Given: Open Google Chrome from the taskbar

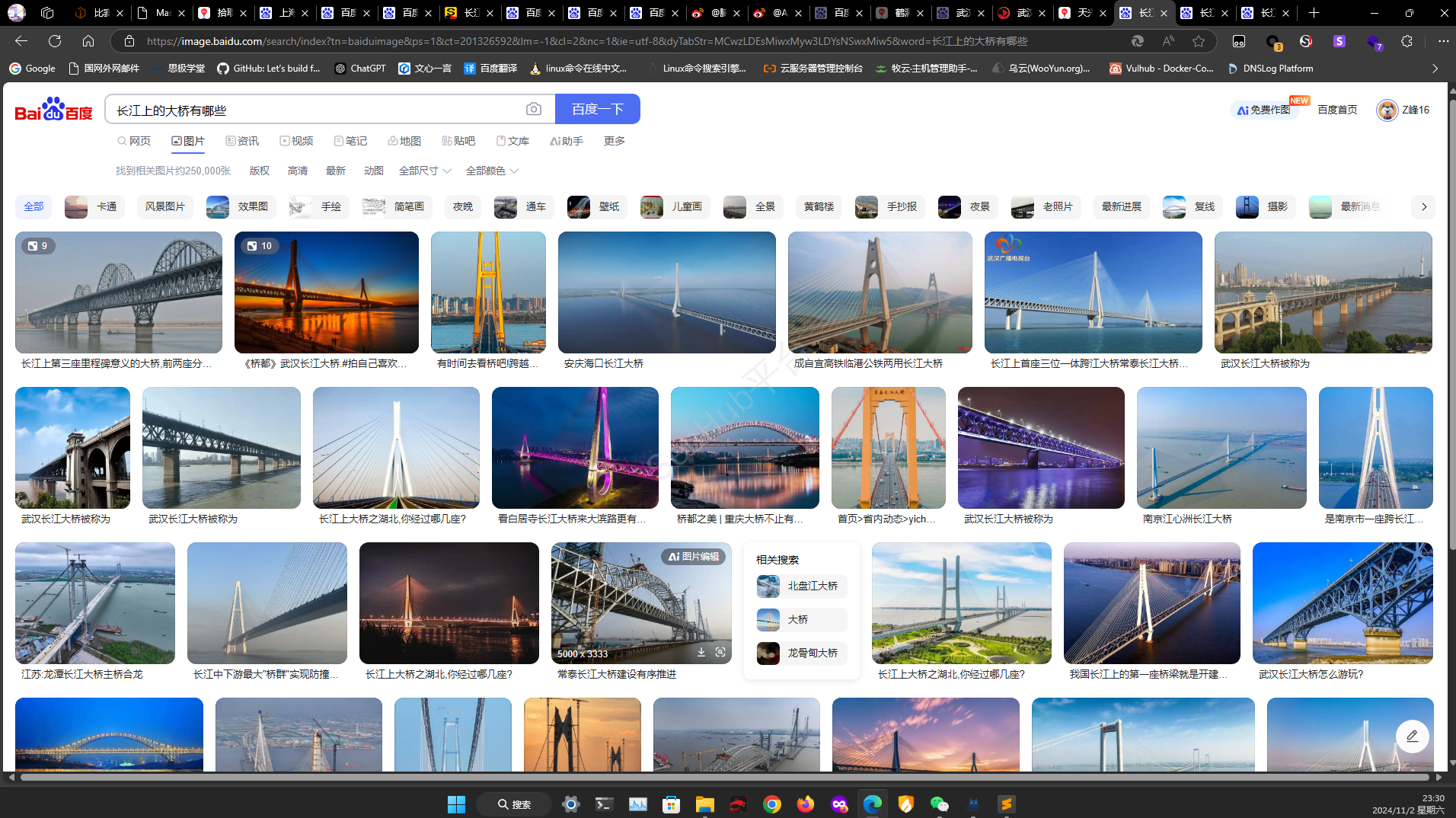Looking at the screenshot, I should coord(772,804).
